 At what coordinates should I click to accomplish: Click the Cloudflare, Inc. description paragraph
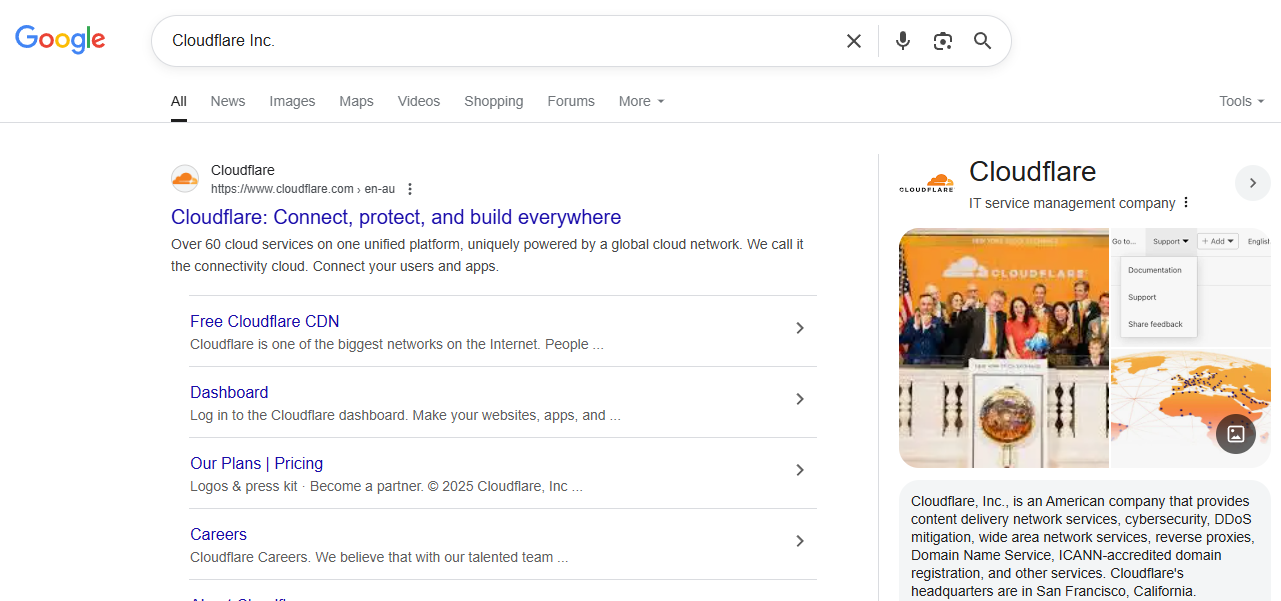(1082, 546)
